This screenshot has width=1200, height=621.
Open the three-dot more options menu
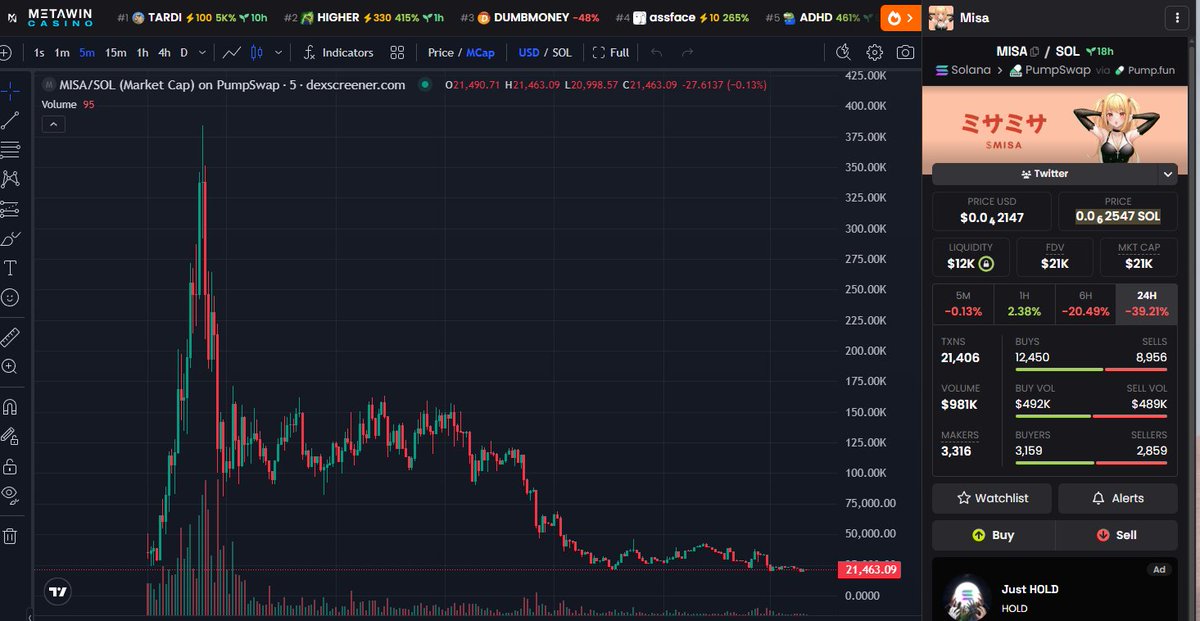[1178, 18]
